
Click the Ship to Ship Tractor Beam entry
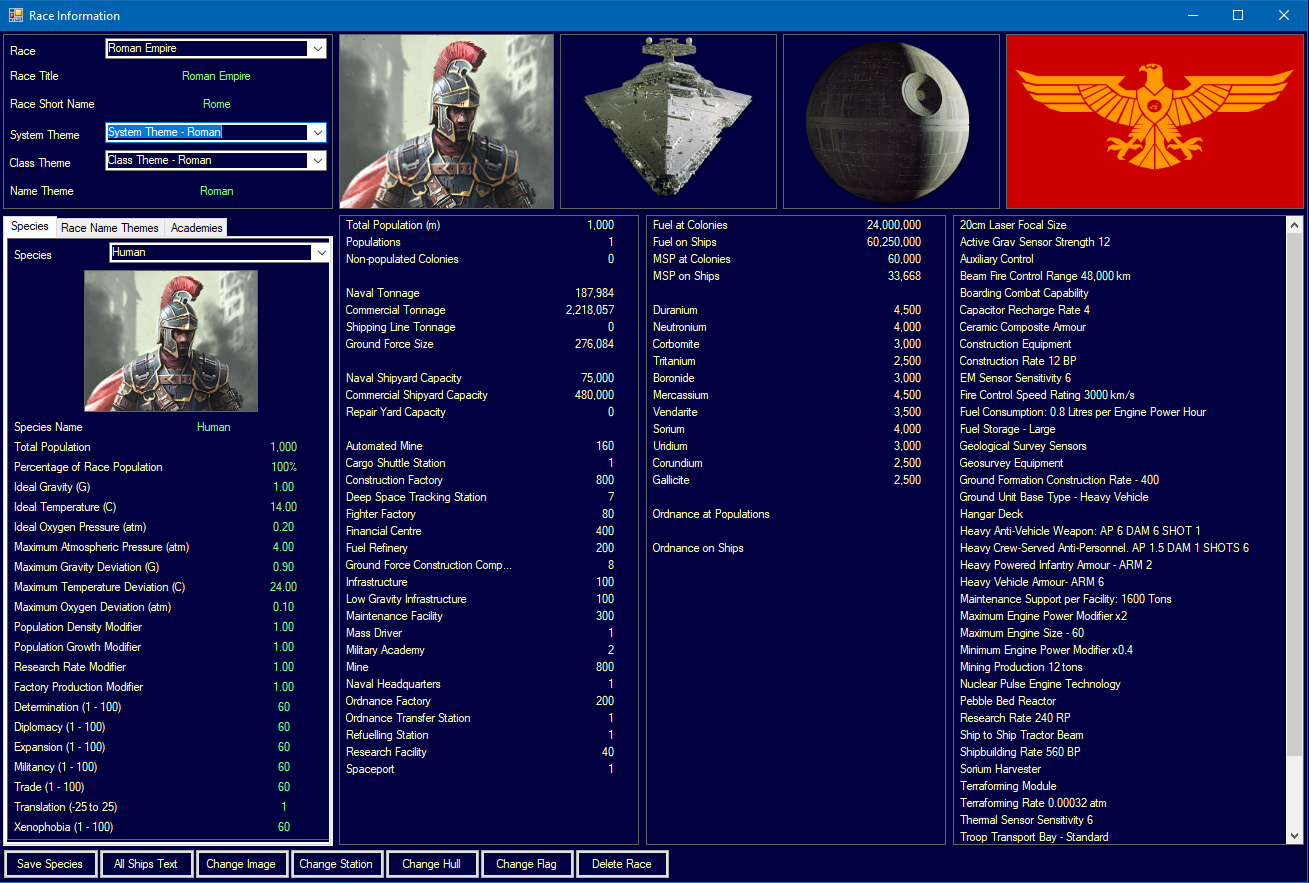tap(1022, 735)
